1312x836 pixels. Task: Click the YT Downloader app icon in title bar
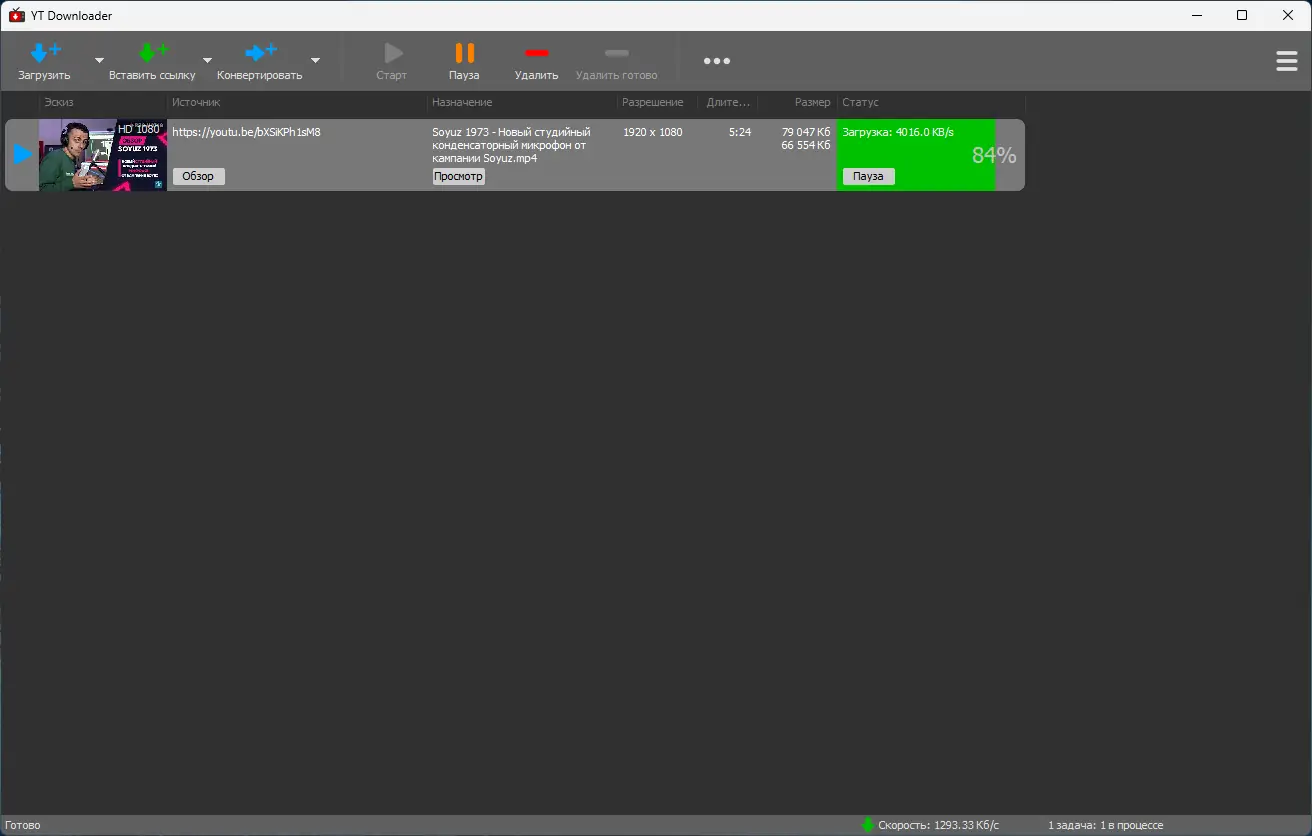tap(17, 15)
